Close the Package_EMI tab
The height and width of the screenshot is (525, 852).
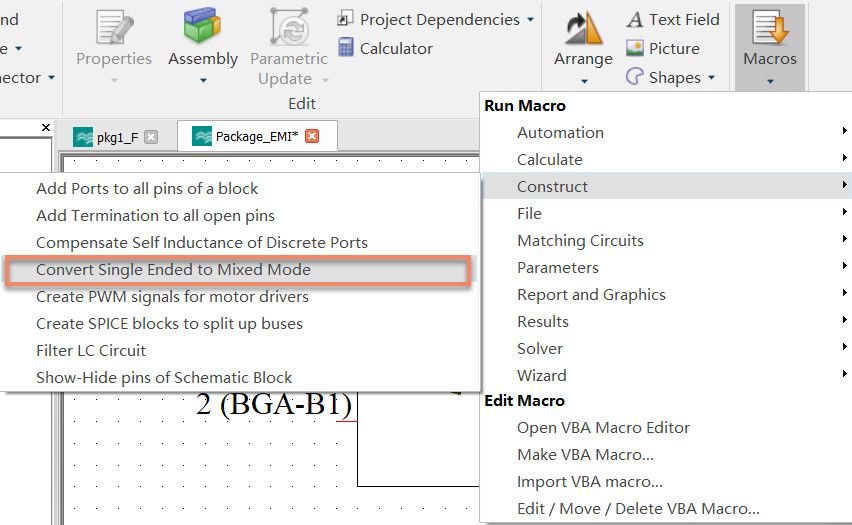click(312, 136)
